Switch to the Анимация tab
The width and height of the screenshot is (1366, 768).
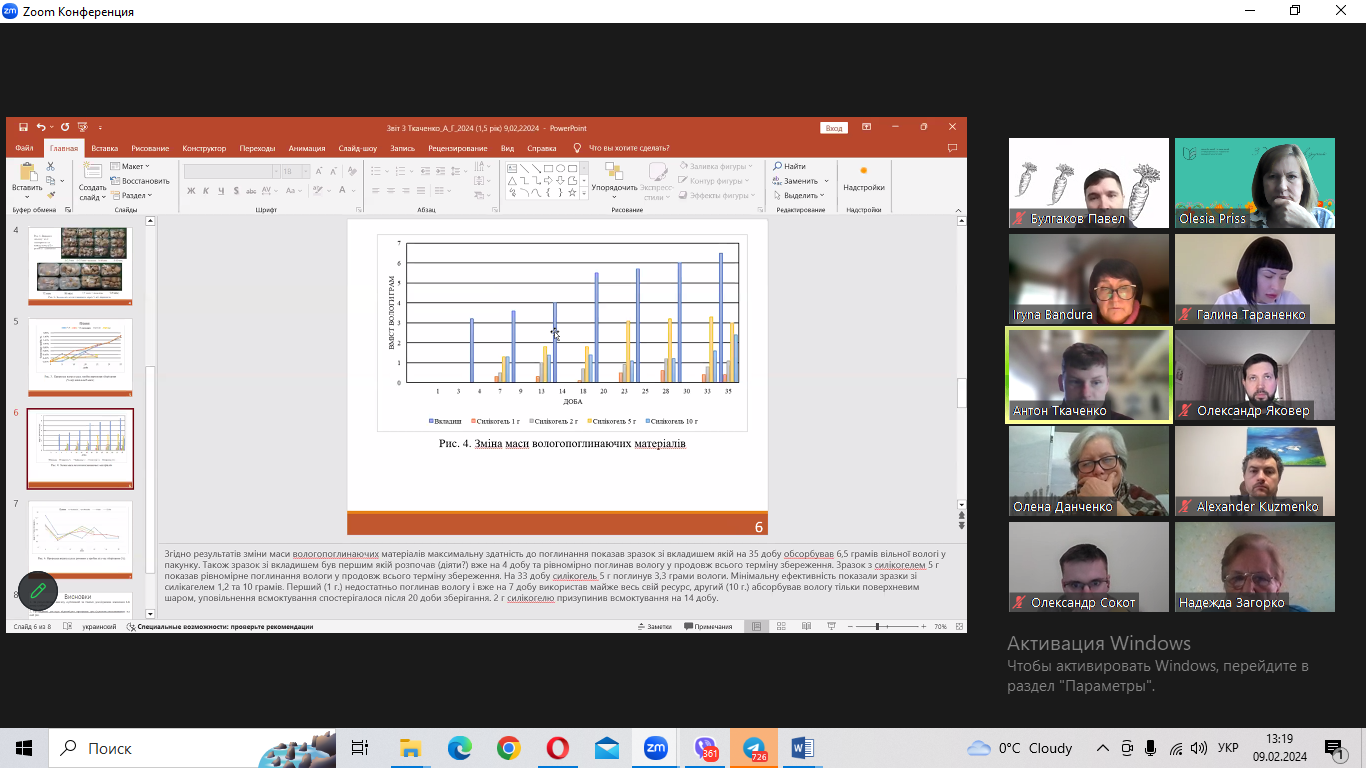[x=306, y=148]
